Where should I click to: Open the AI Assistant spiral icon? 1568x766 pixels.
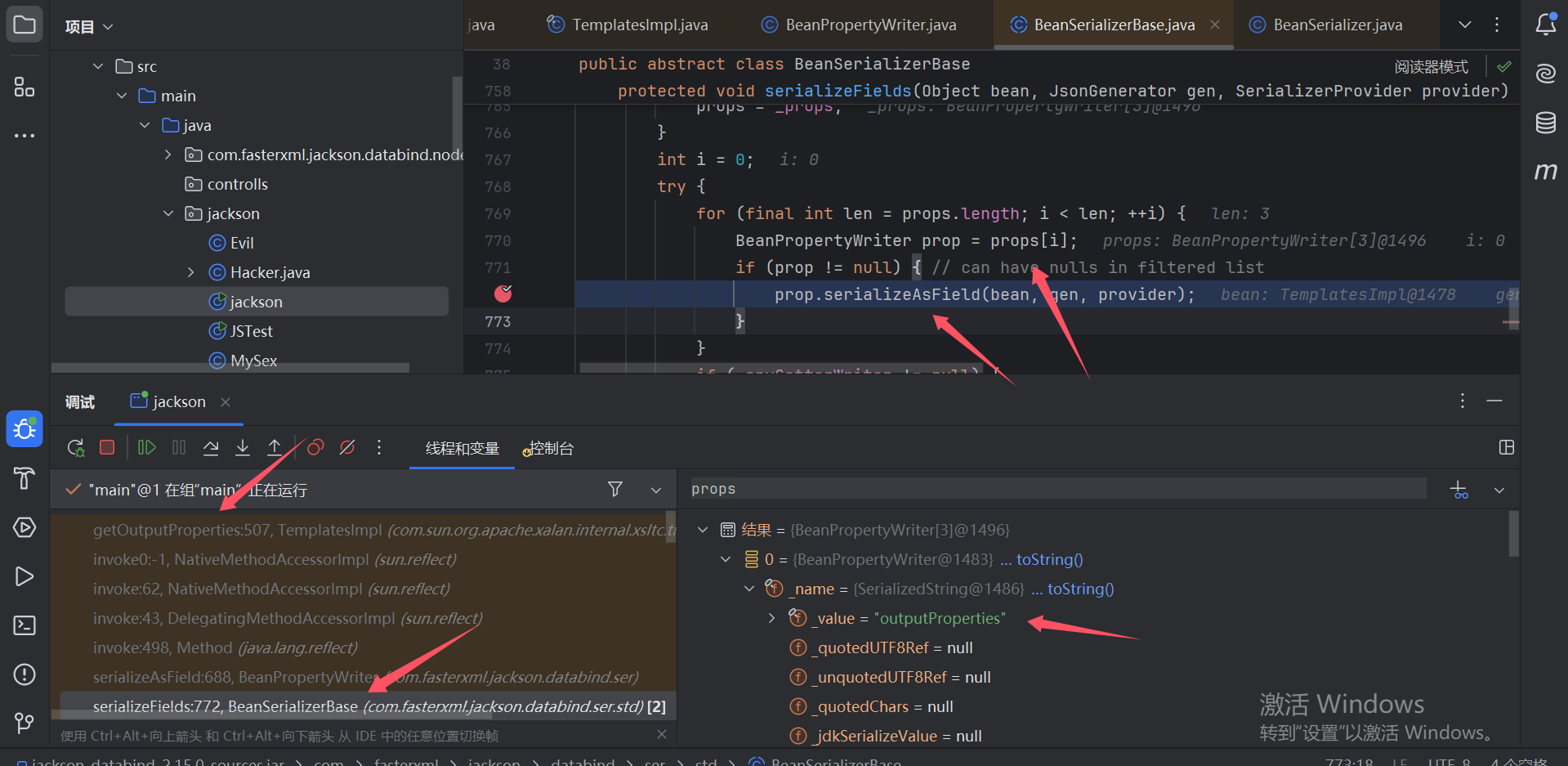tap(1545, 74)
